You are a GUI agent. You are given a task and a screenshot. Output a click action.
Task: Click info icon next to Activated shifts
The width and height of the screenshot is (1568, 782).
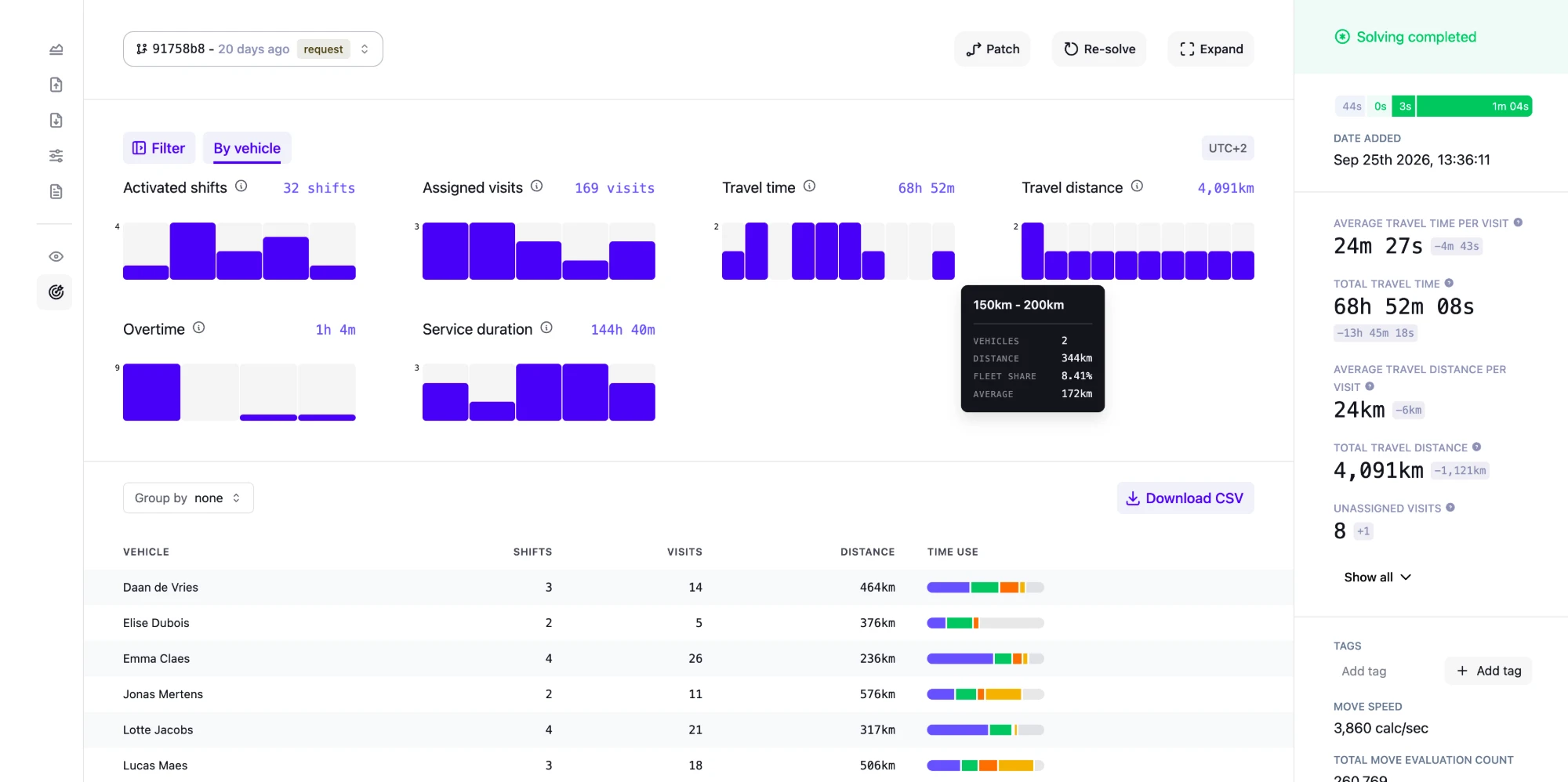[x=241, y=186]
